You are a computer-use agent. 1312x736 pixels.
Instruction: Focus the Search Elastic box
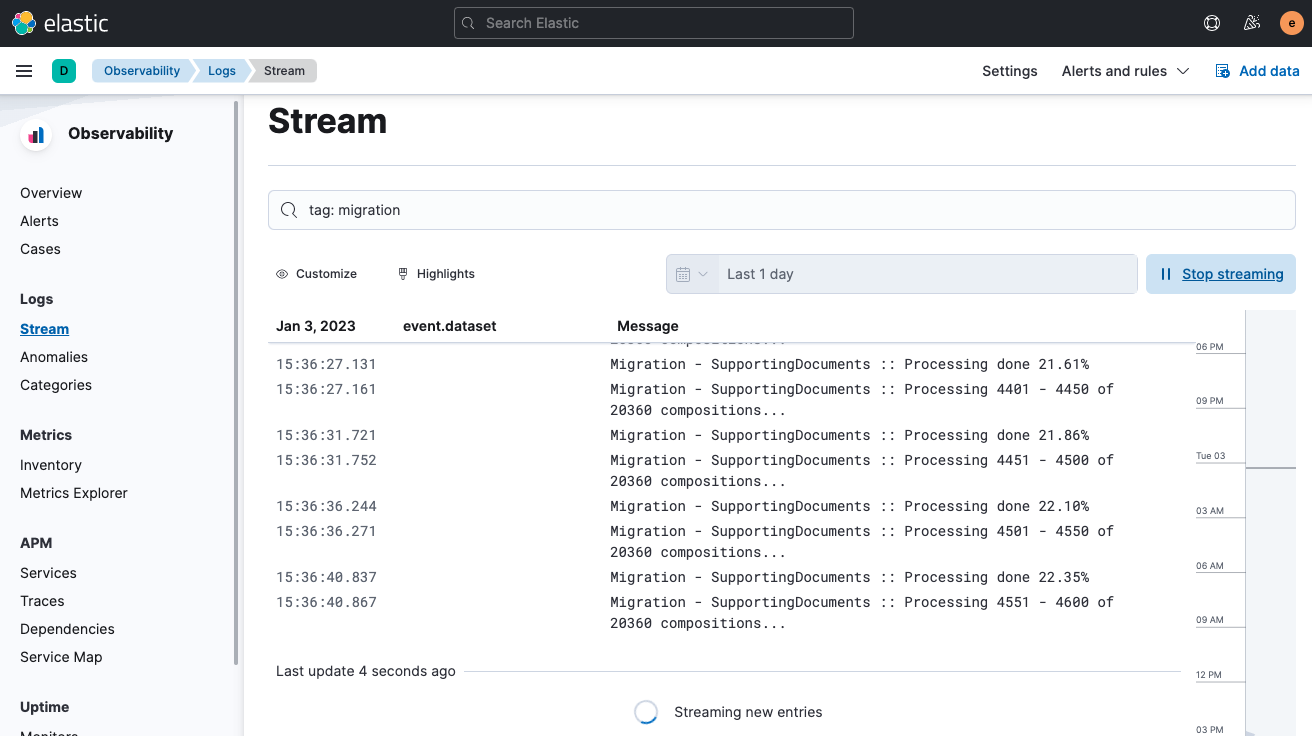(654, 23)
